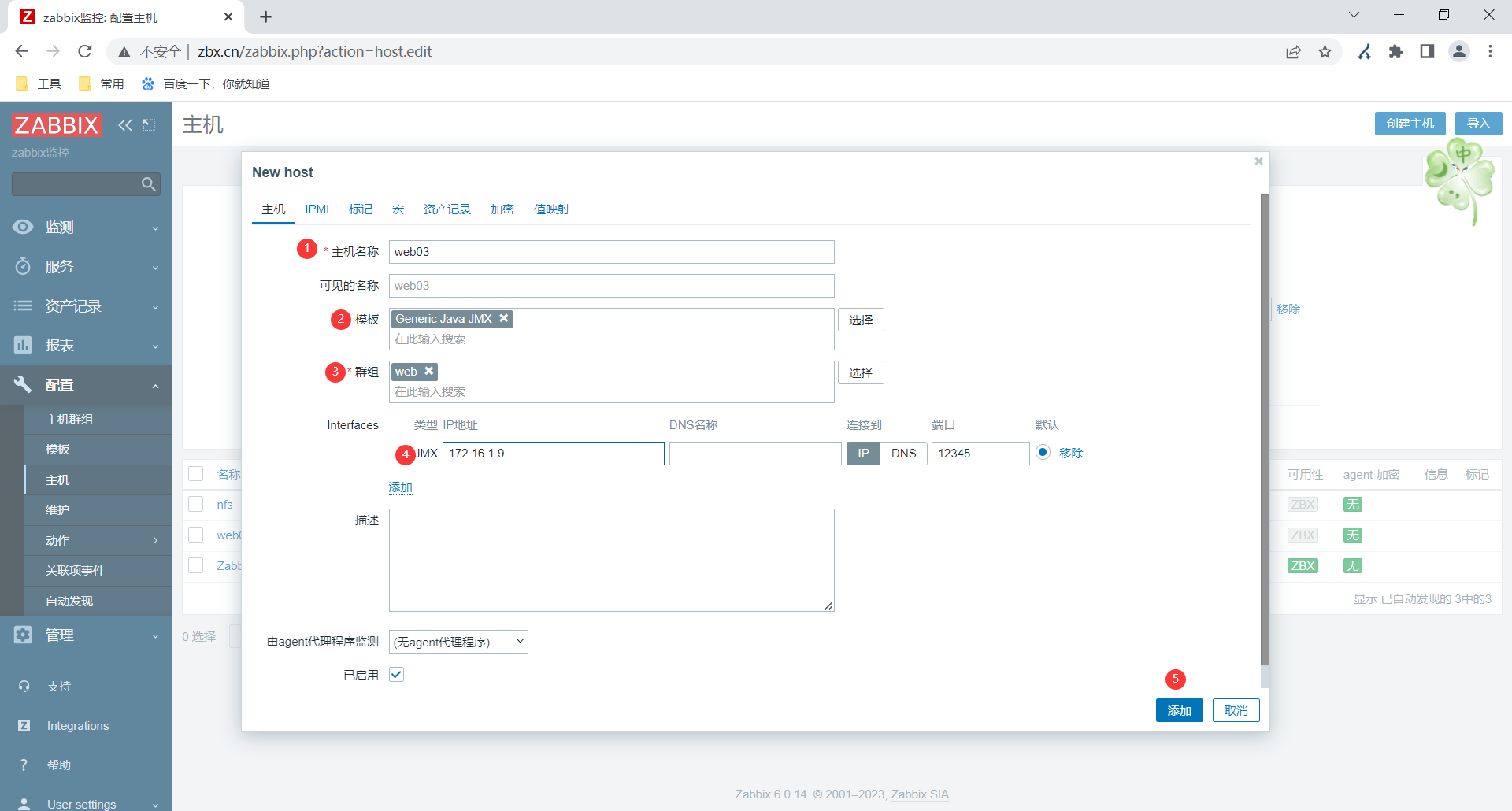Click the 帮助 question mark icon
Image resolution: width=1512 pixels, height=811 pixels.
24,765
